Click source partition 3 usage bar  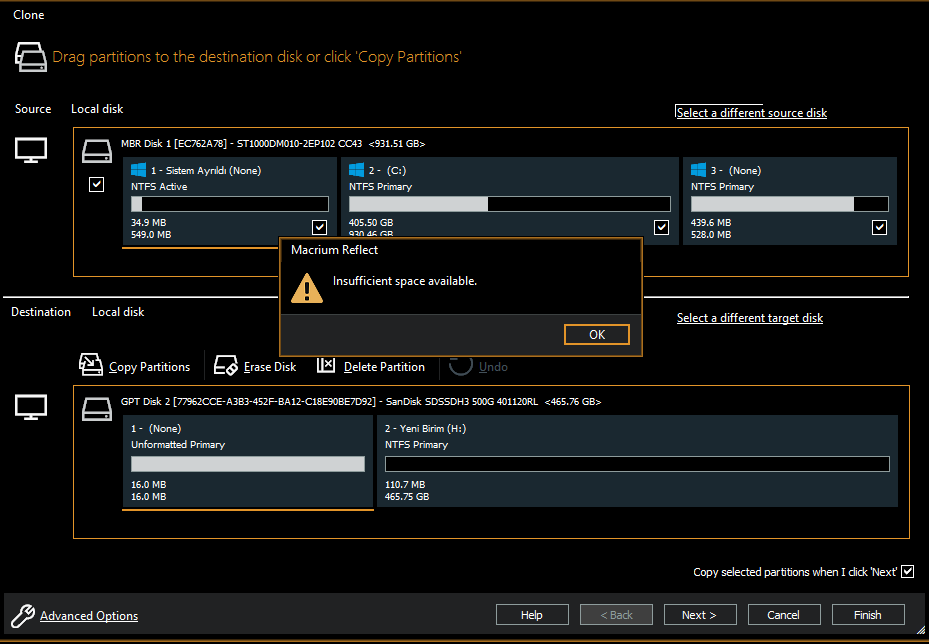789,204
